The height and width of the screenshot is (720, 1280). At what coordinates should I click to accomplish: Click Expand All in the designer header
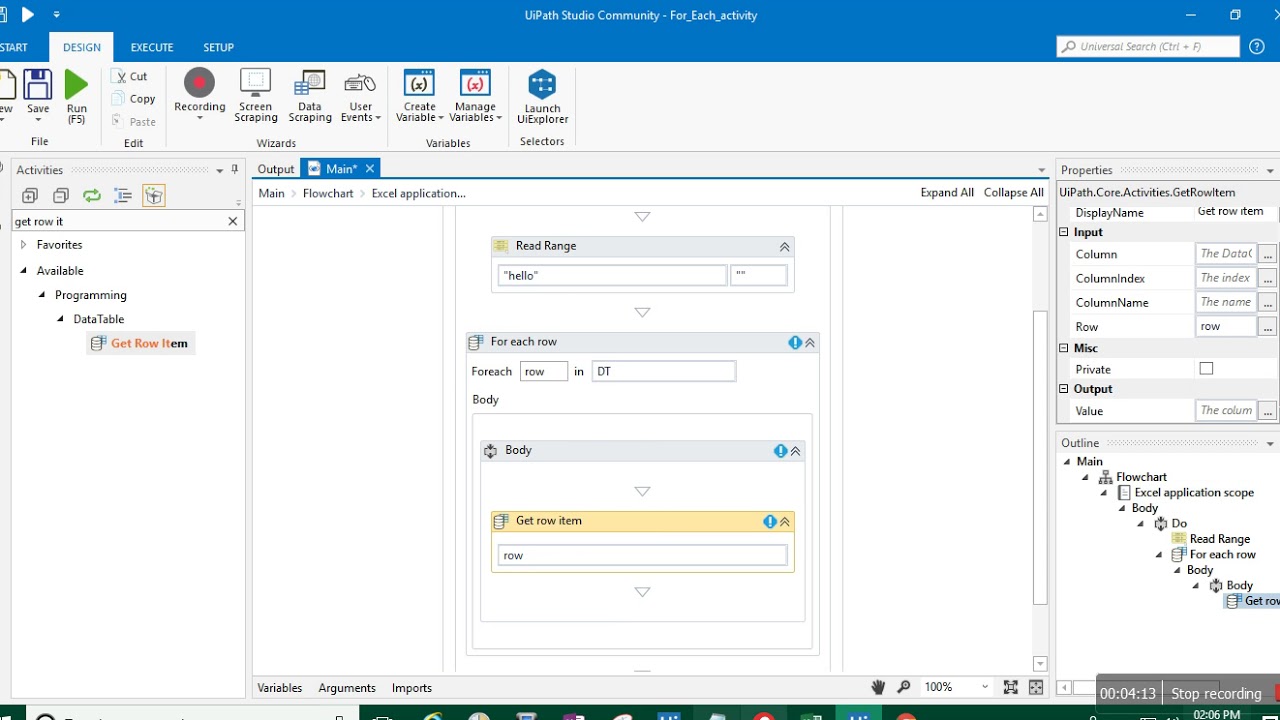947,193
